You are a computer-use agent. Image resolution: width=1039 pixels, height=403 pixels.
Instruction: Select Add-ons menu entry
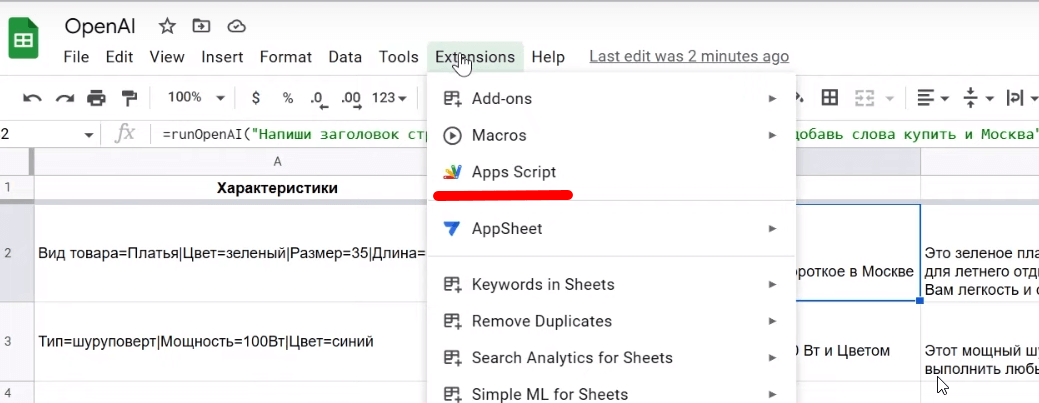(x=610, y=99)
